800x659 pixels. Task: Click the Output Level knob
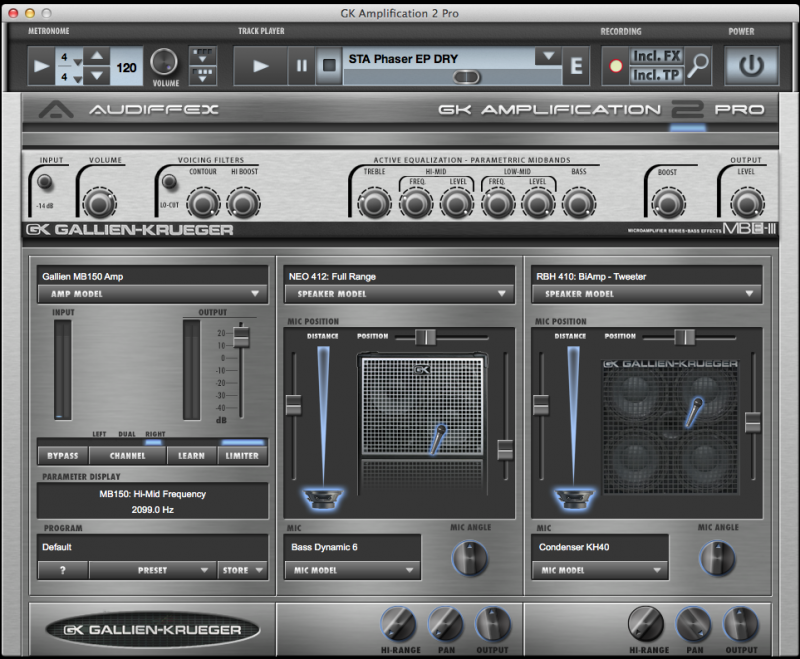(x=747, y=204)
